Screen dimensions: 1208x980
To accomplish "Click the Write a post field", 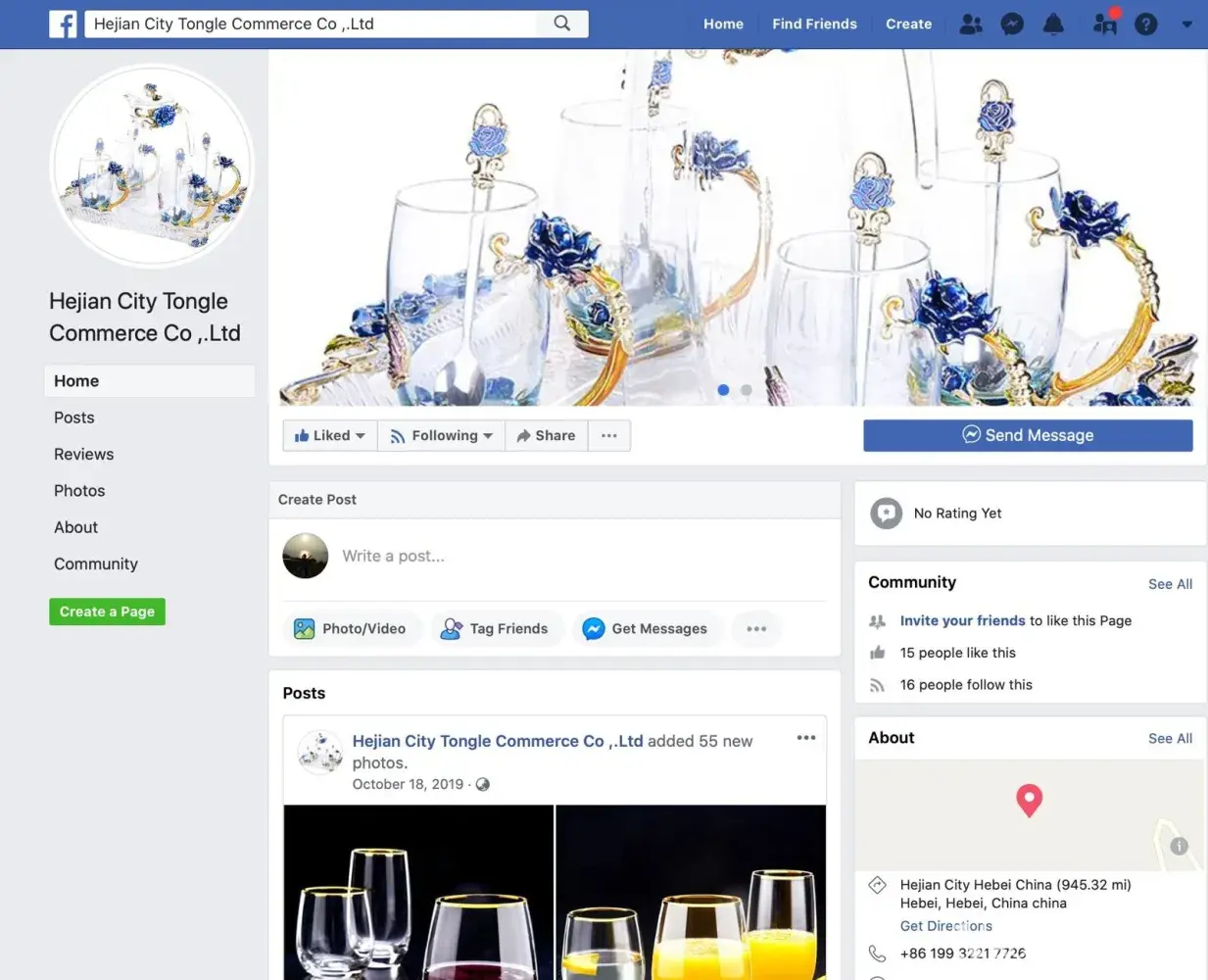I will click(x=583, y=556).
